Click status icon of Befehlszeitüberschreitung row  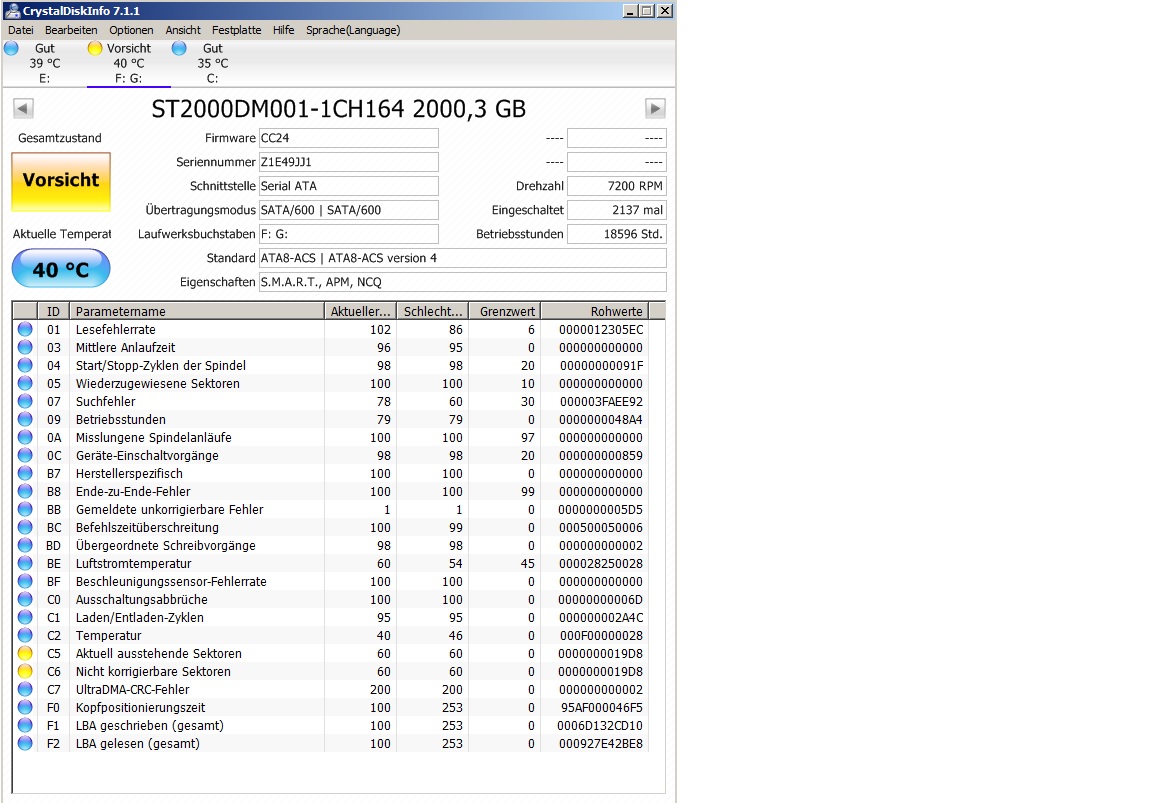(25, 527)
